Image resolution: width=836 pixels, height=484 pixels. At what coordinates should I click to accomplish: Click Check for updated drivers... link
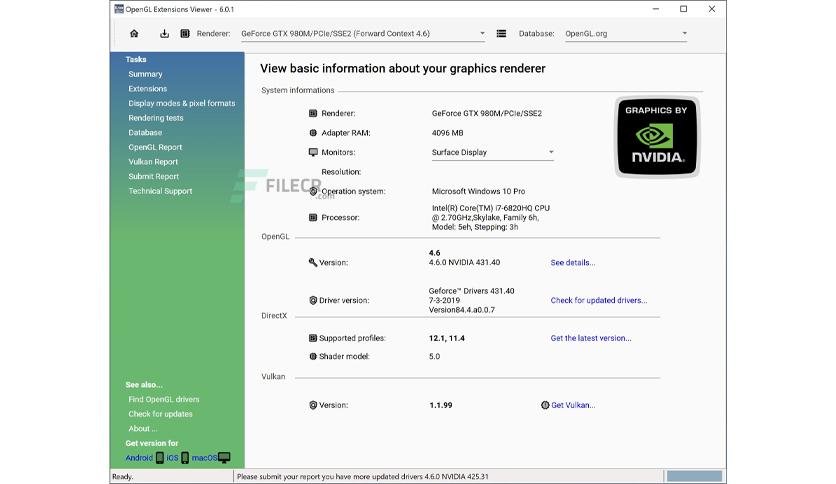[x=599, y=300]
